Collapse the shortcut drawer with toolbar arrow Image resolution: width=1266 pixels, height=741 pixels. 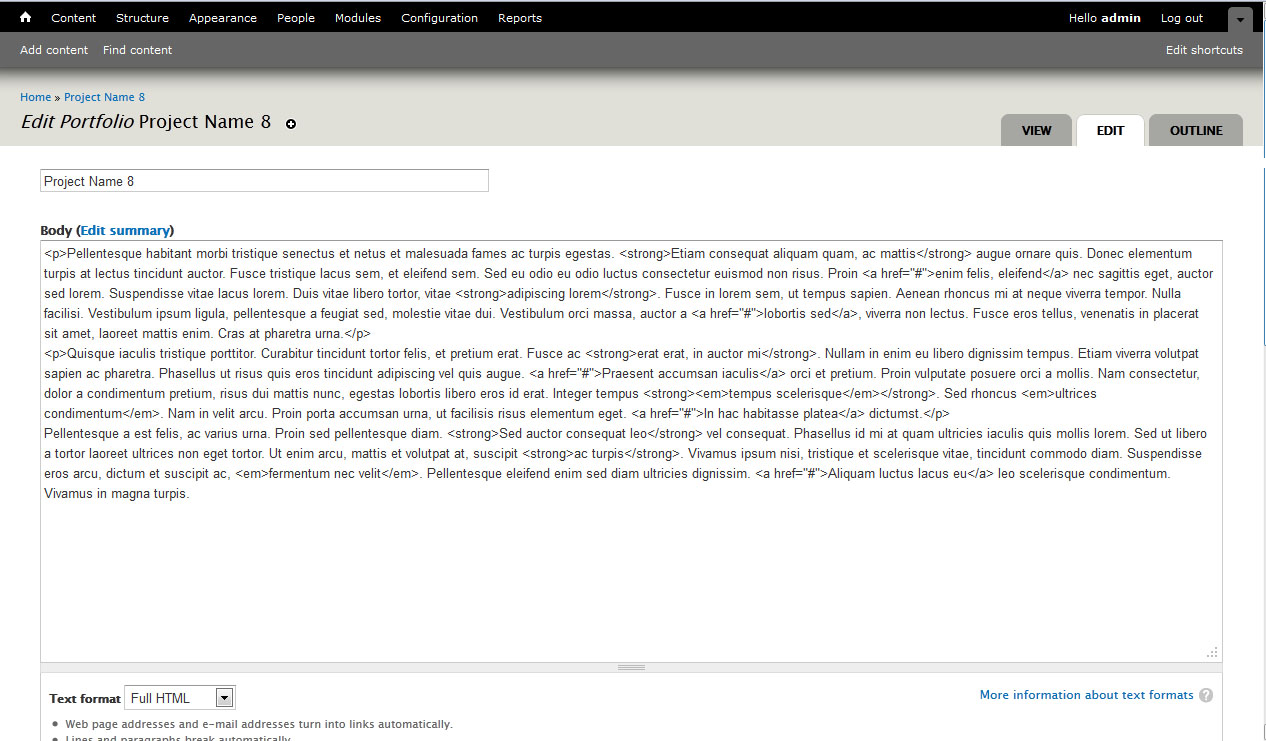tap(1240, 19)
